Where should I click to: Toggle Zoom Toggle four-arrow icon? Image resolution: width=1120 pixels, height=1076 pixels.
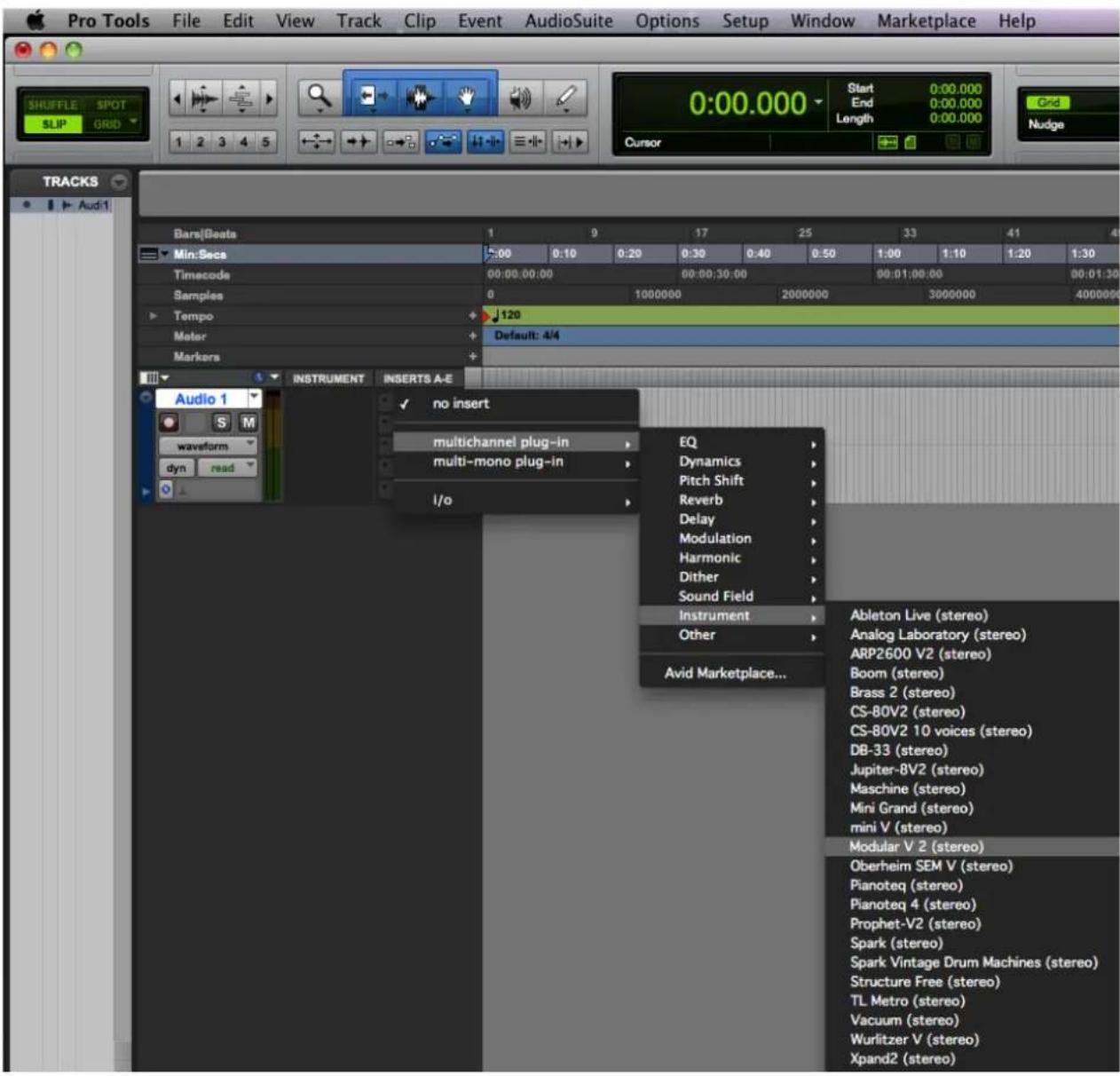point(316,141)
